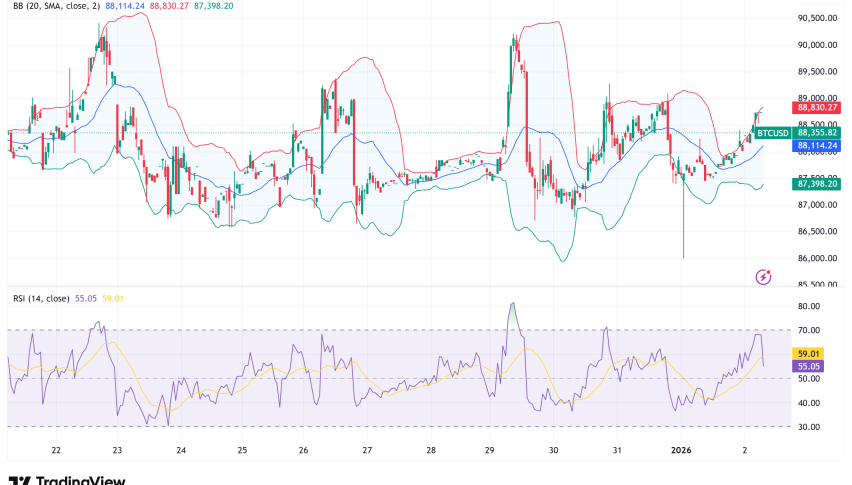Select the 88,355.82 current price label
The height and width of the screenshot is (485, 852).
[817, 132]
